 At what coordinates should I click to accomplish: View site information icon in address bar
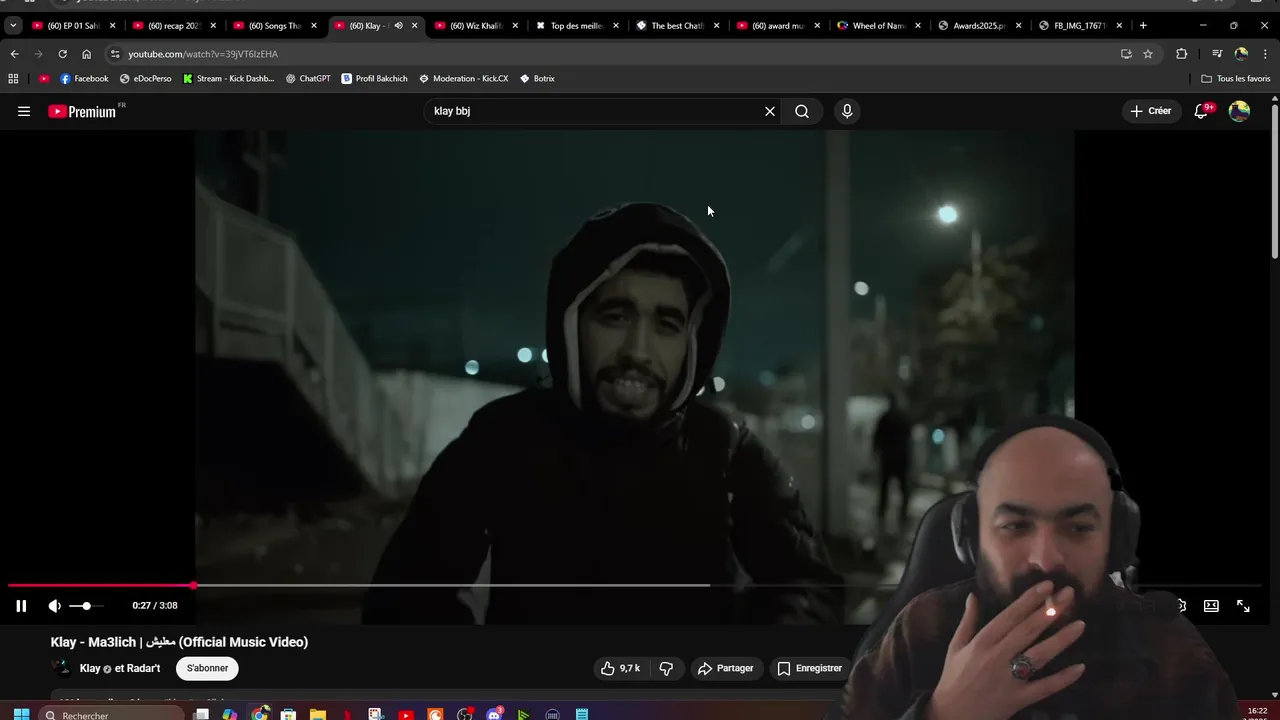(115, 54)
